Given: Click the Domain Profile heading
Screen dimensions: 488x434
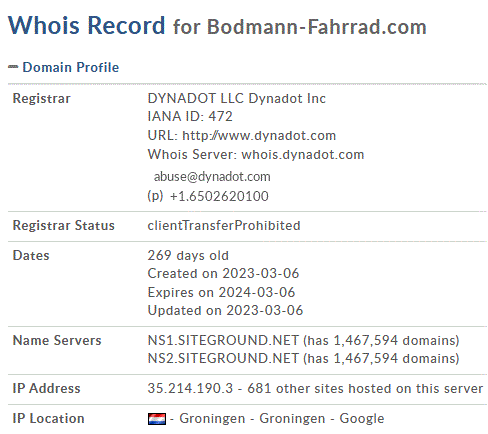Looking at the screenshot, I should click(x=71, y=67).
